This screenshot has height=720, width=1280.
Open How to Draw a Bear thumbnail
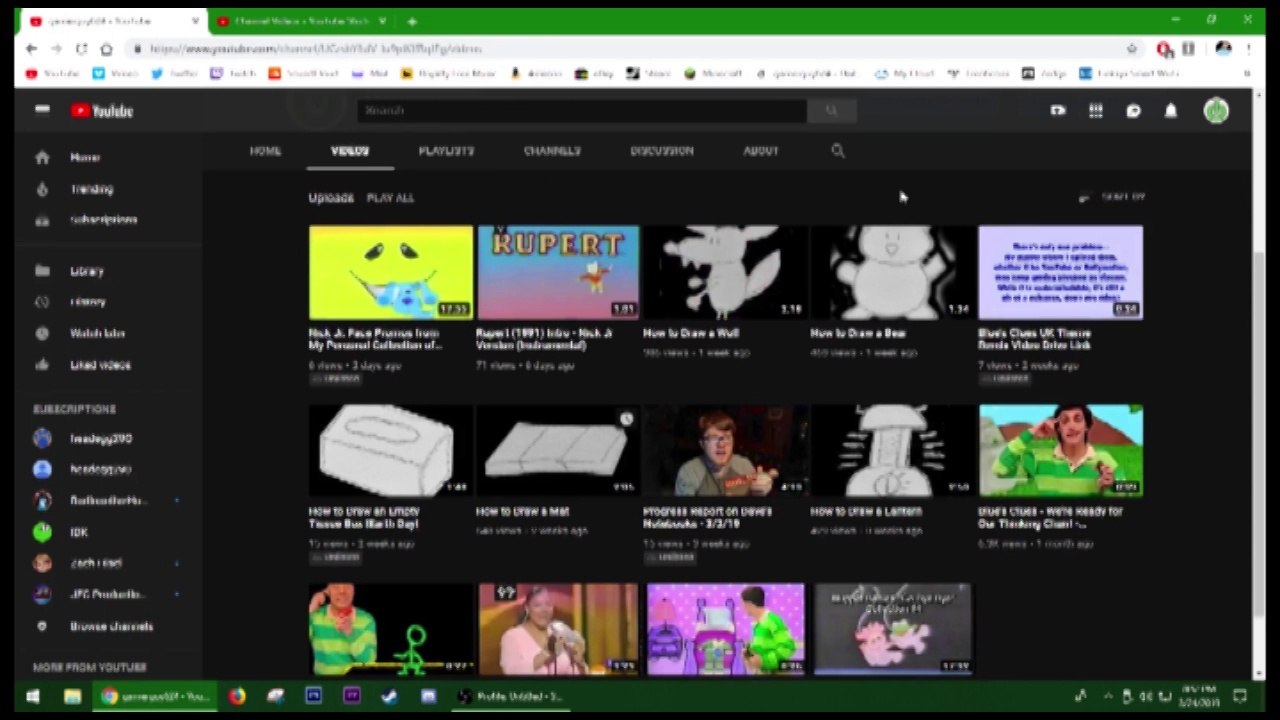tap(893, 272)
